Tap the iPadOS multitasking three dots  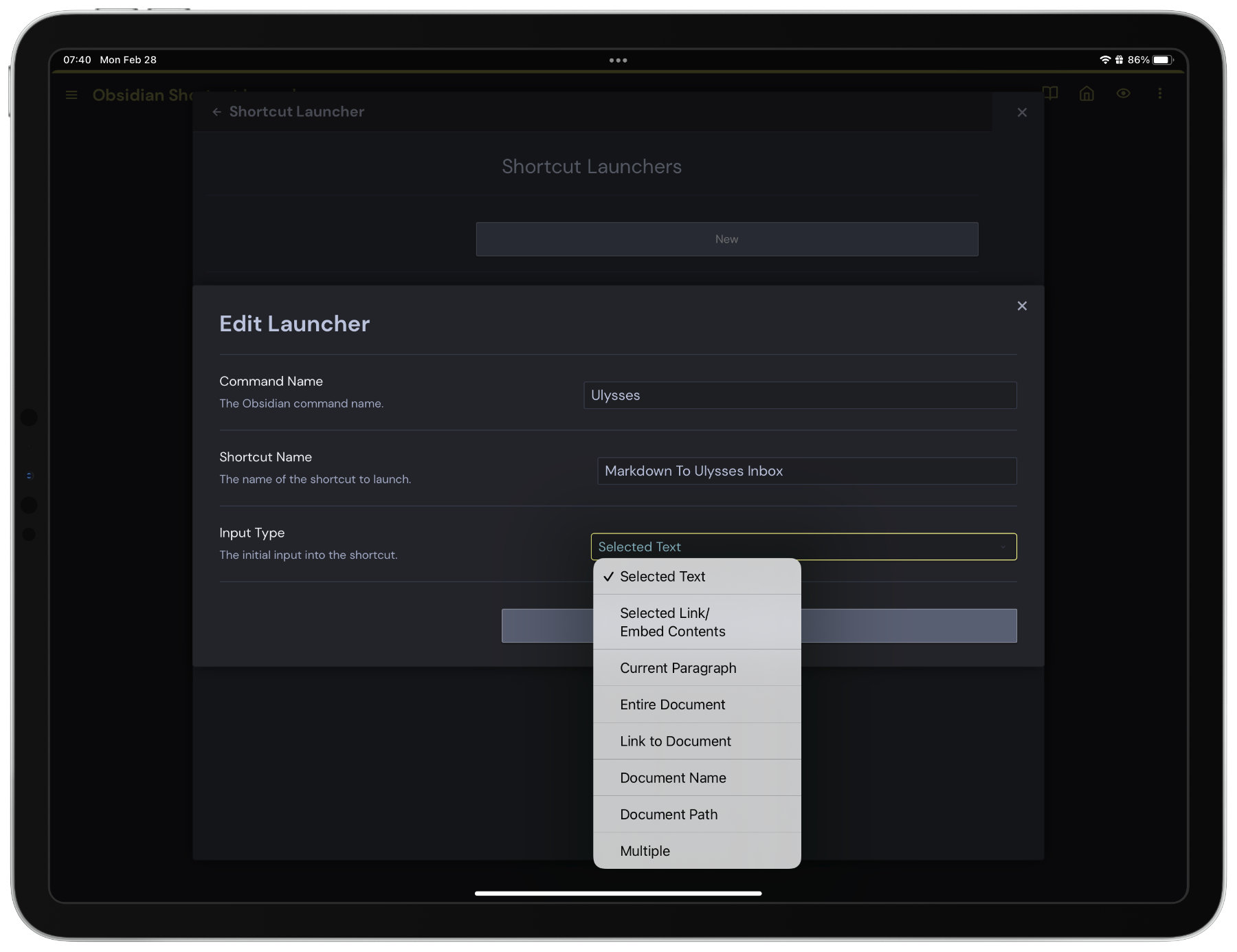click(618, 60)
